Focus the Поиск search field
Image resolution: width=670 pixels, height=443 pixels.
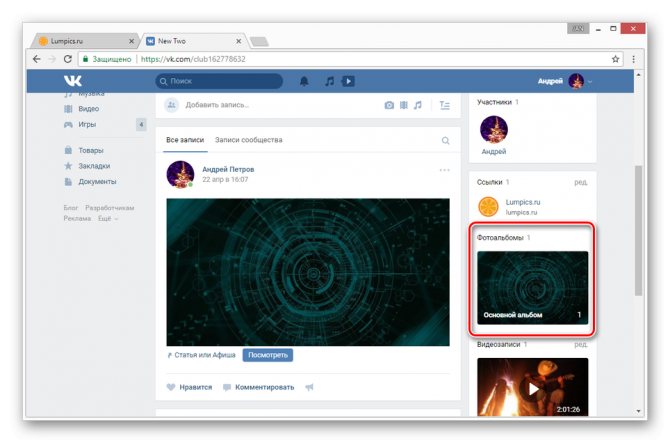[x=219, y=81]
